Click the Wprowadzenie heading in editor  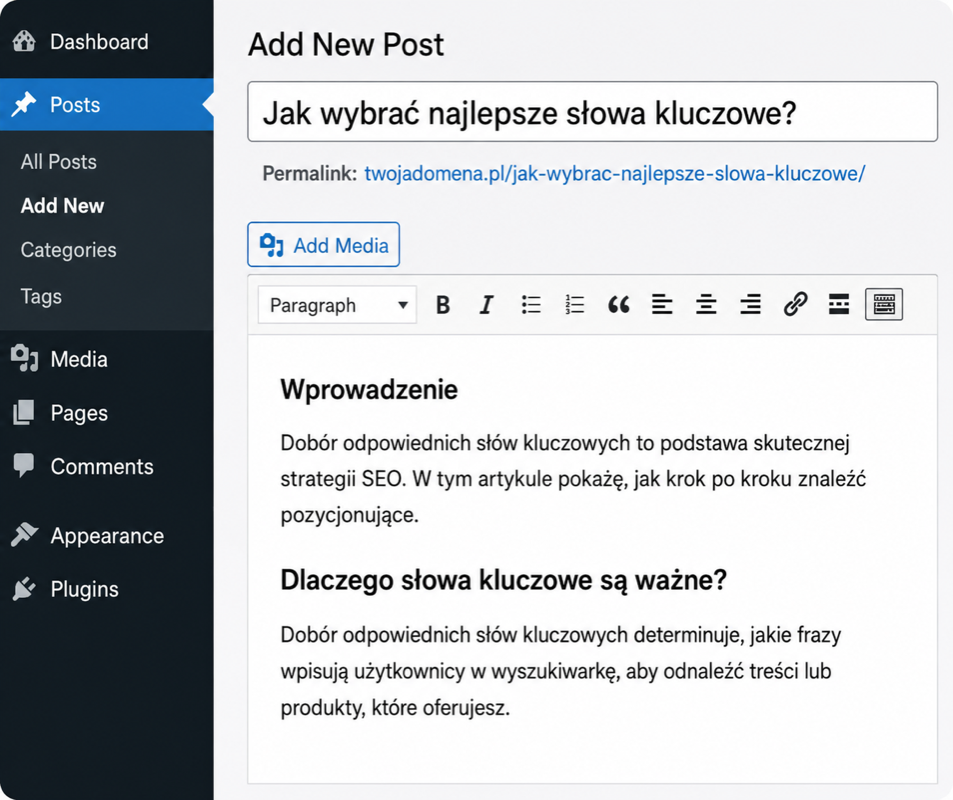[369, 389]
